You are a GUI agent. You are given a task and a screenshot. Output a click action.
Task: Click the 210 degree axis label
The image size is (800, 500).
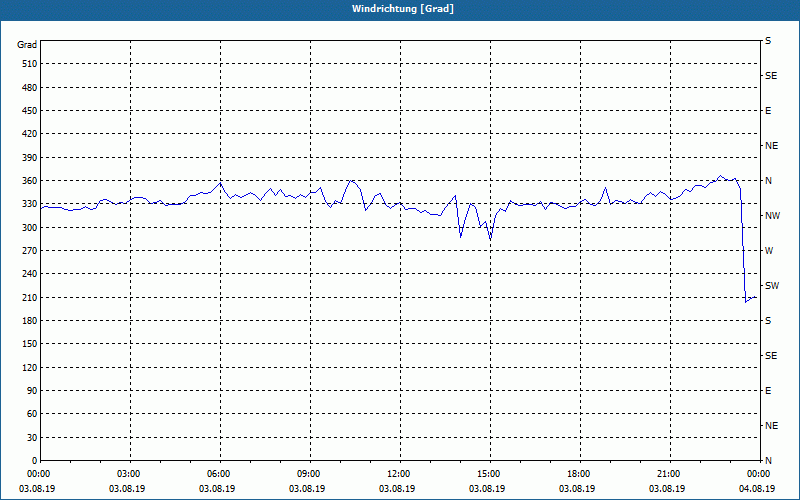tap(30, 297)
